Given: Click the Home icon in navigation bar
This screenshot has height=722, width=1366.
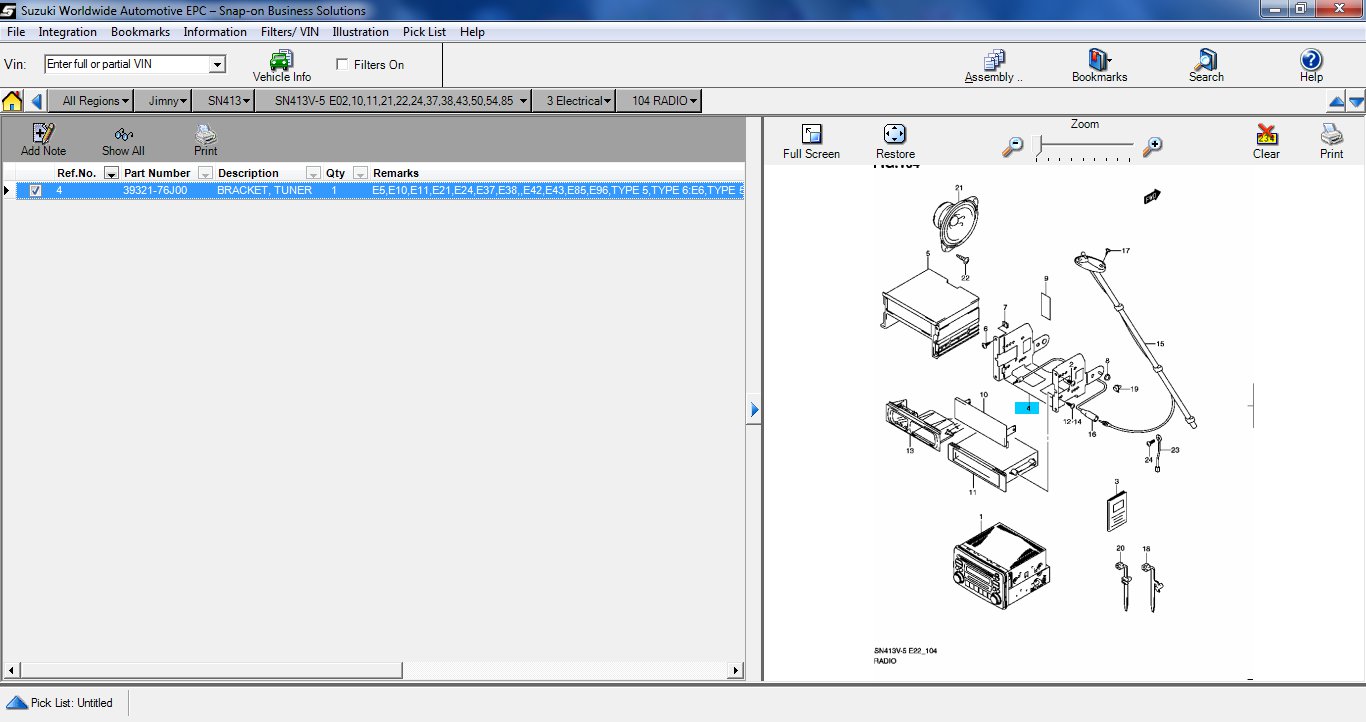Looking at the screenshot, I should (12, 101).
